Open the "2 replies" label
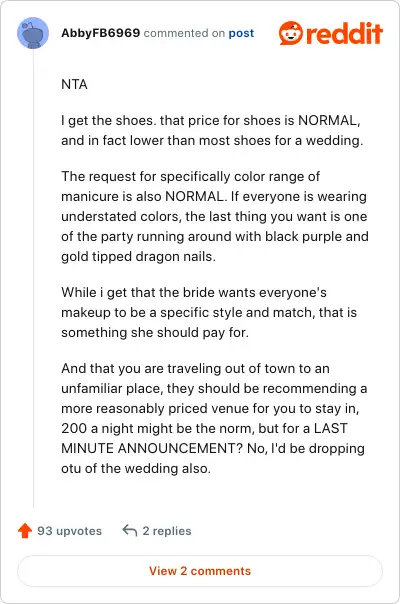The height and width of the screenshot is (604, 400). [x=167, y=531]
